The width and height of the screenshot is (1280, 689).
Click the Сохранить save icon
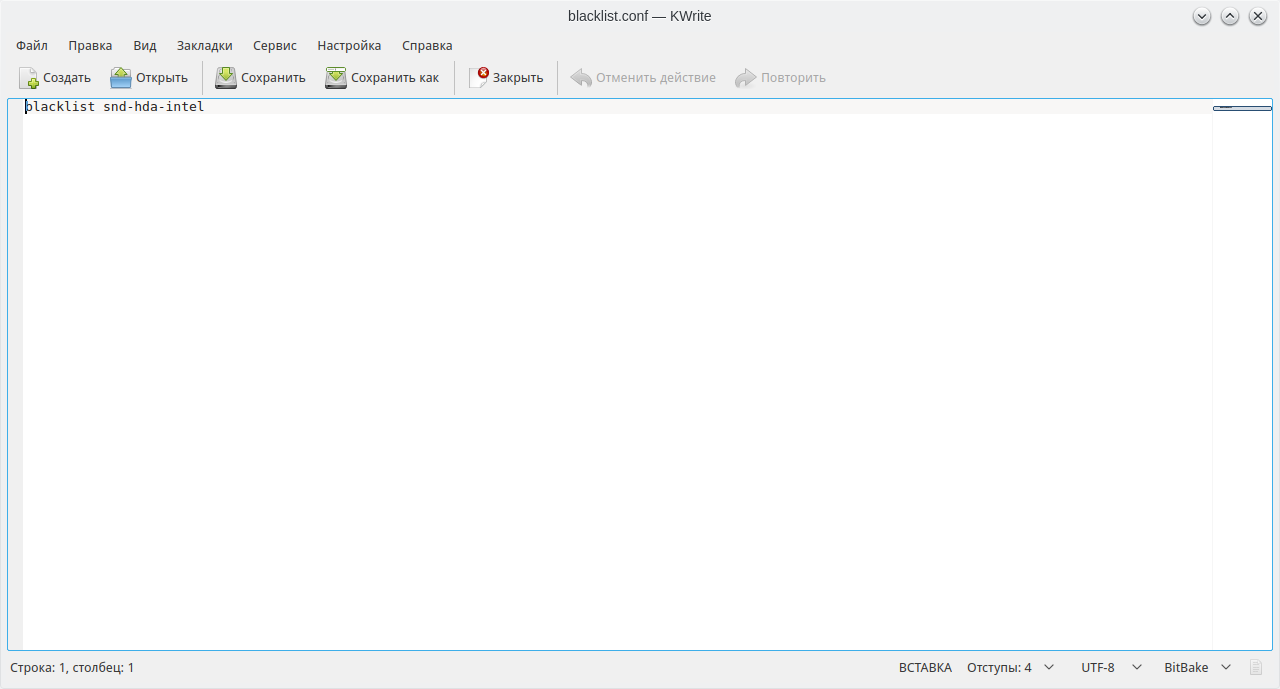click(x=226, y=78)
